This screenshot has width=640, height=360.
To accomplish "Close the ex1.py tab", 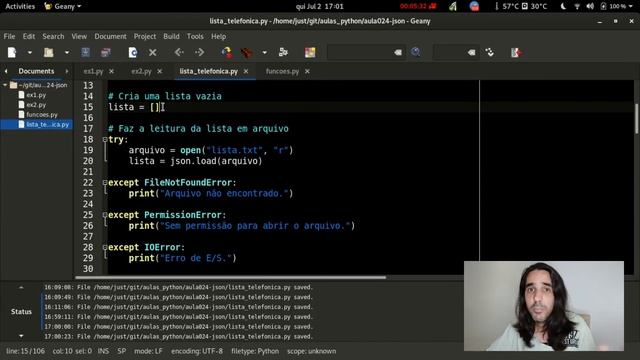I will click(111, 71).
